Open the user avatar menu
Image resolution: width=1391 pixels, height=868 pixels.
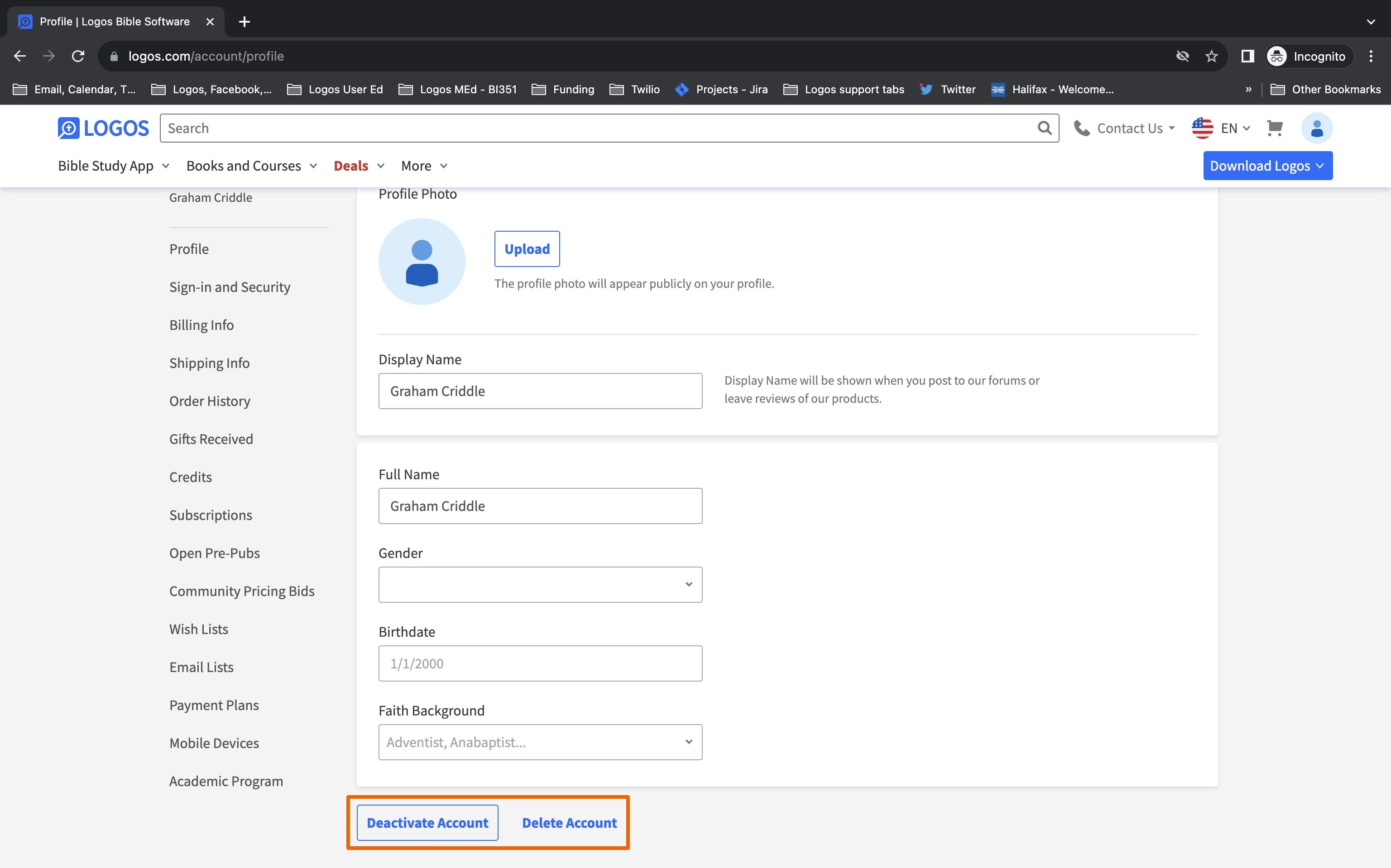[1316, 128]
